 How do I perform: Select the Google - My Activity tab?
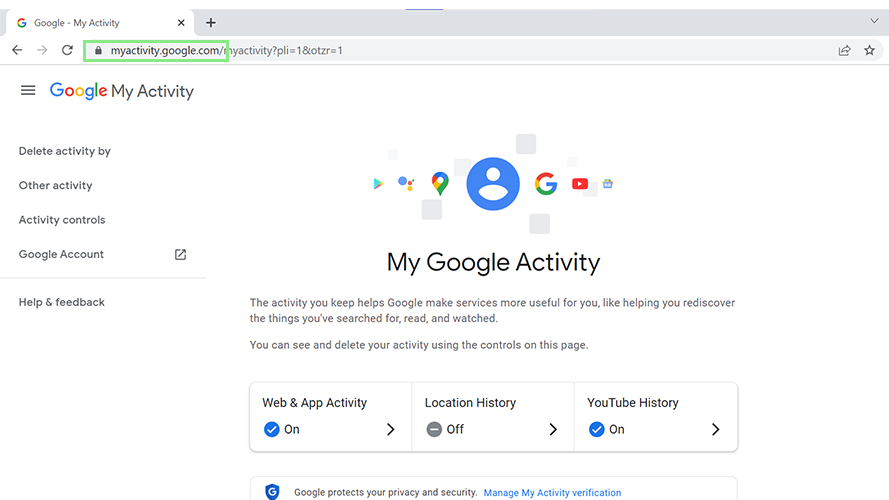point(100,23)
